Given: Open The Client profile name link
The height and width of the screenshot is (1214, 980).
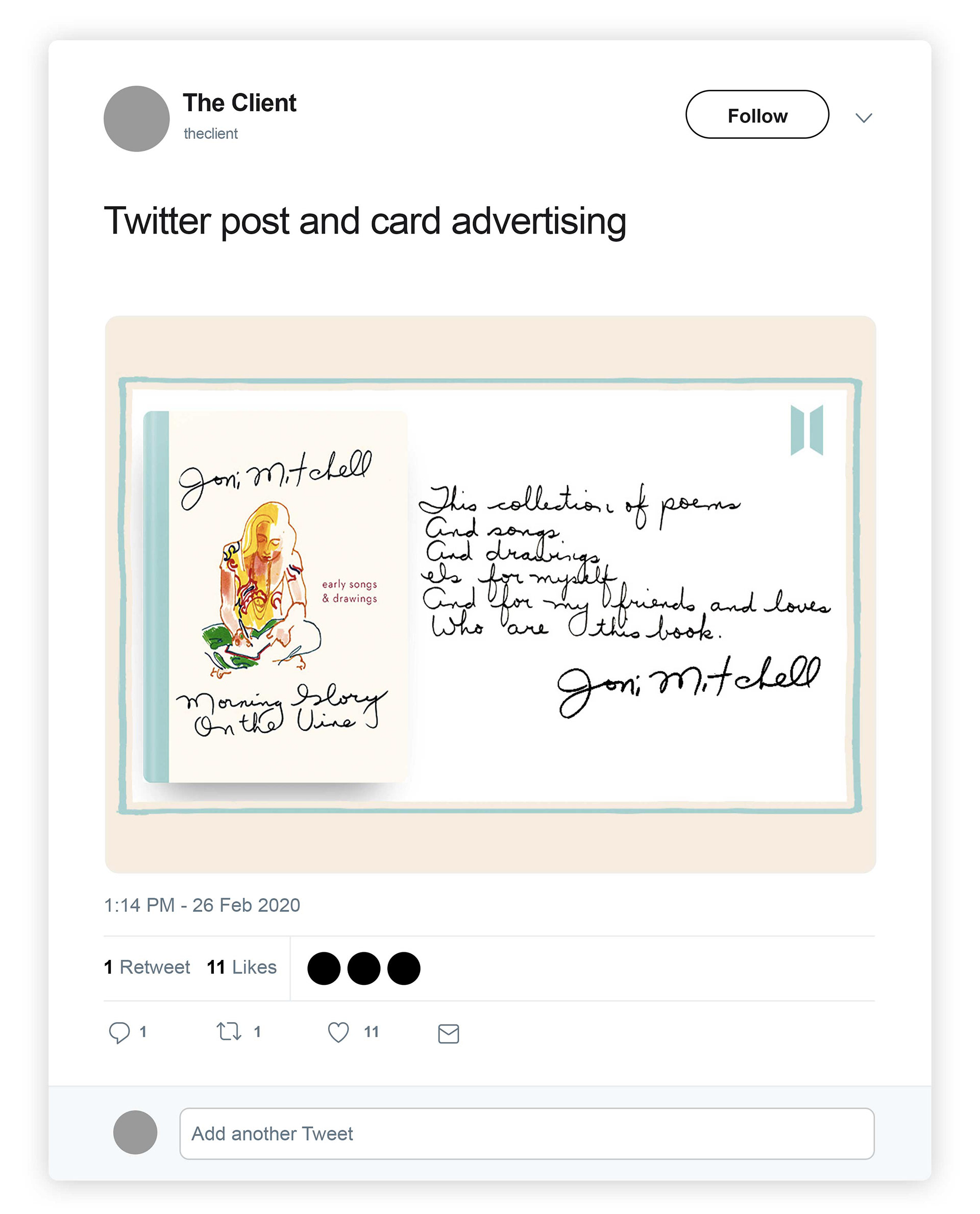Looking at the screenshot, I should coord(239,103).
